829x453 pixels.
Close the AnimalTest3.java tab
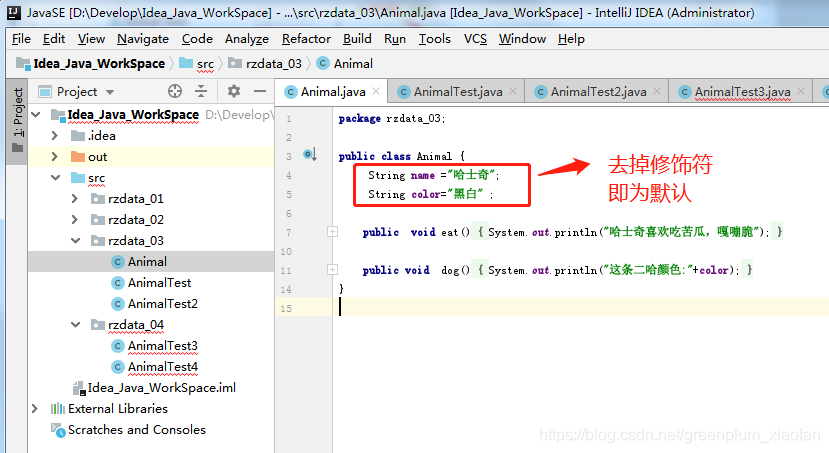pos(801,91)
